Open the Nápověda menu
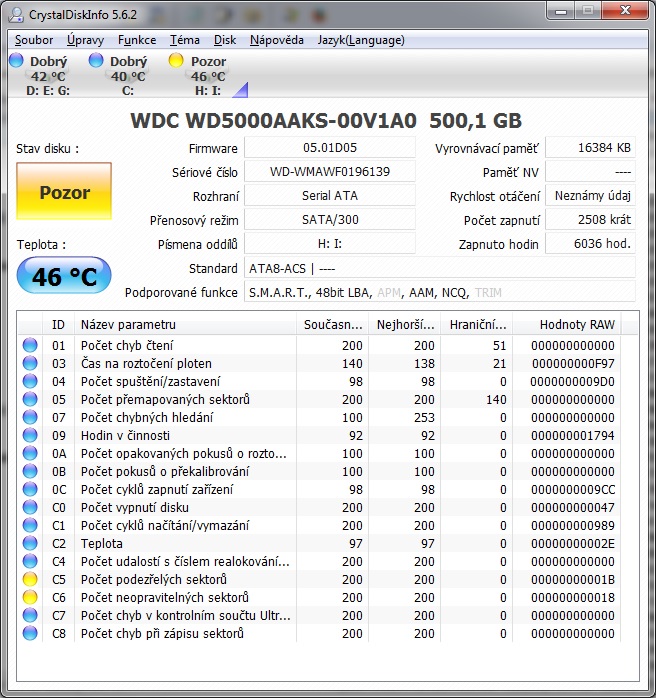This screenshot has height=698, width=656. click(x=276, y=40)
